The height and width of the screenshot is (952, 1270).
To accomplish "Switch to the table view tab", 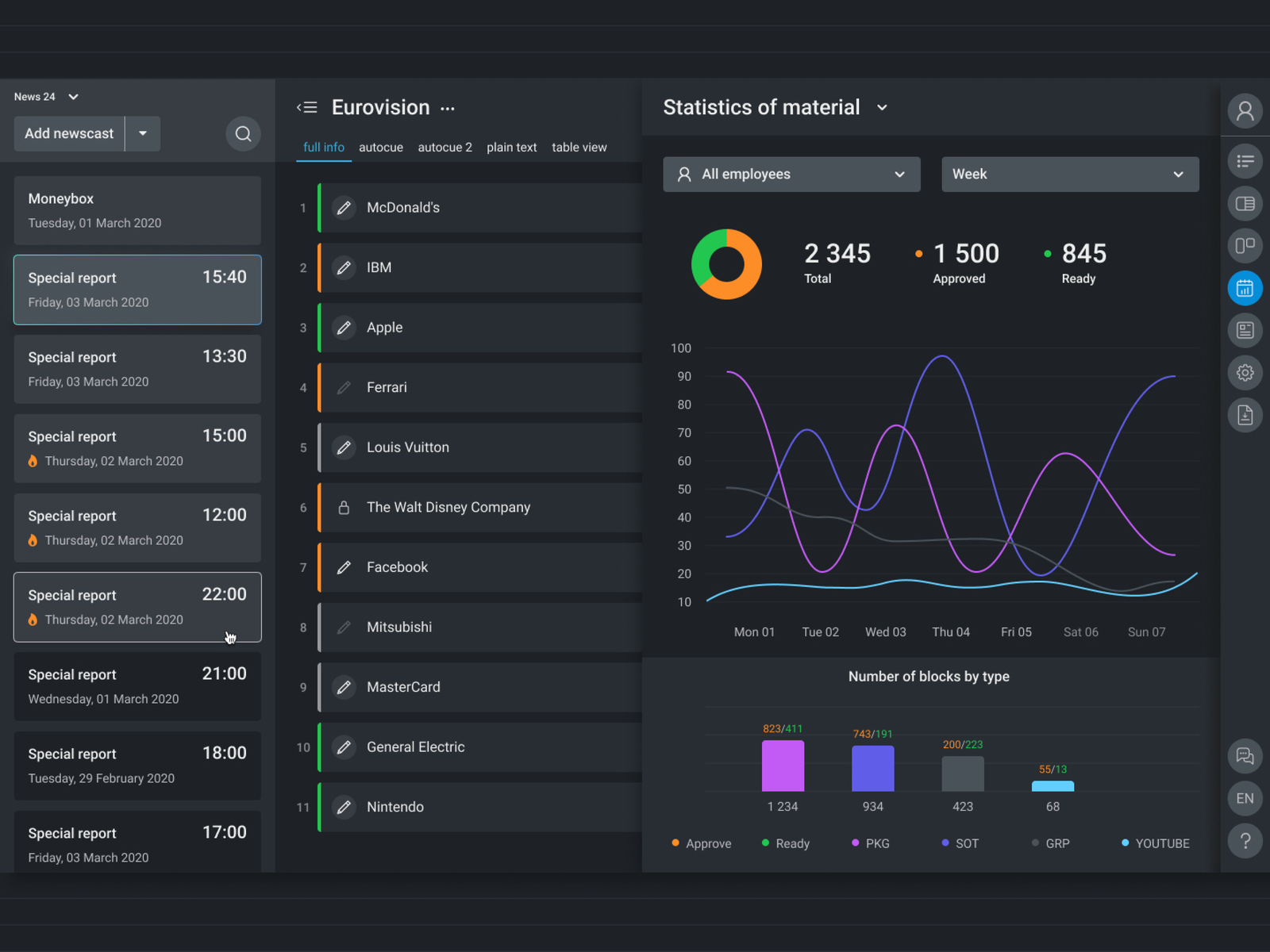I will tap(579, 148).
